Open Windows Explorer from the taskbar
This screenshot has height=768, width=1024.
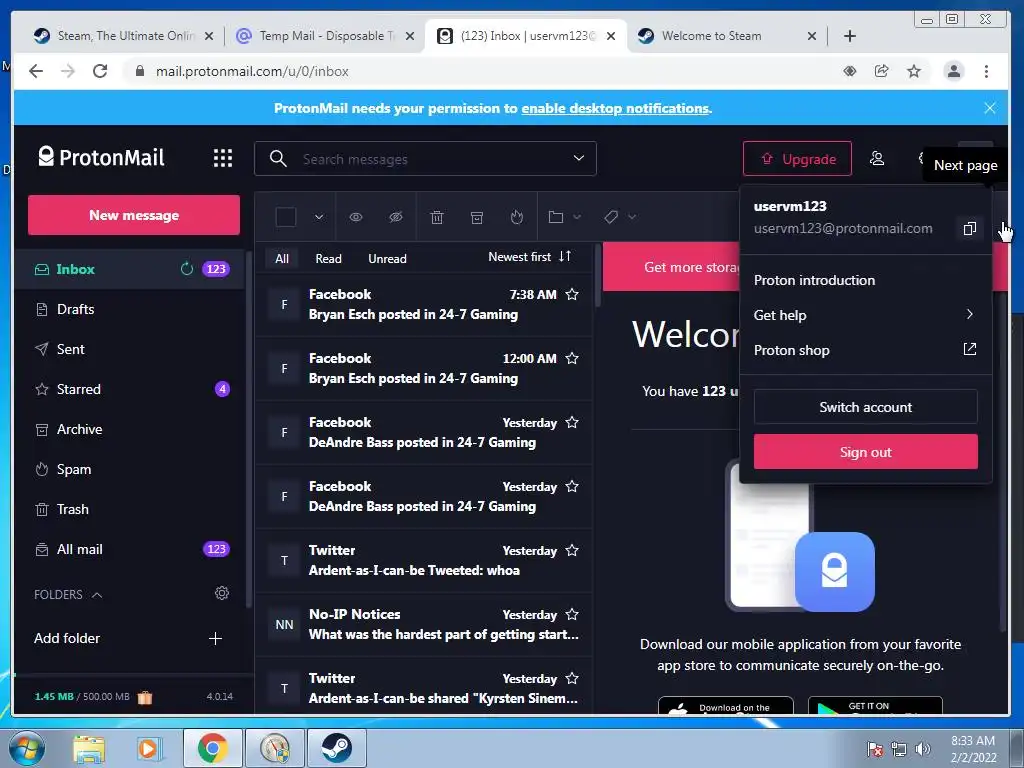89,748
